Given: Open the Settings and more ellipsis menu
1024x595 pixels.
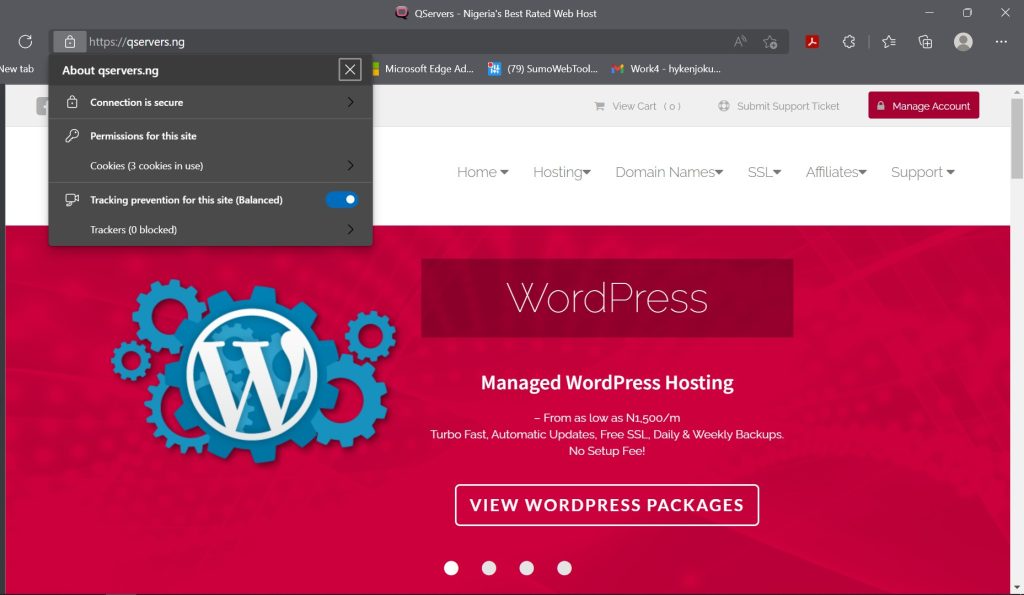Looking at the screenshot, I should click(x=1001, y=42).
